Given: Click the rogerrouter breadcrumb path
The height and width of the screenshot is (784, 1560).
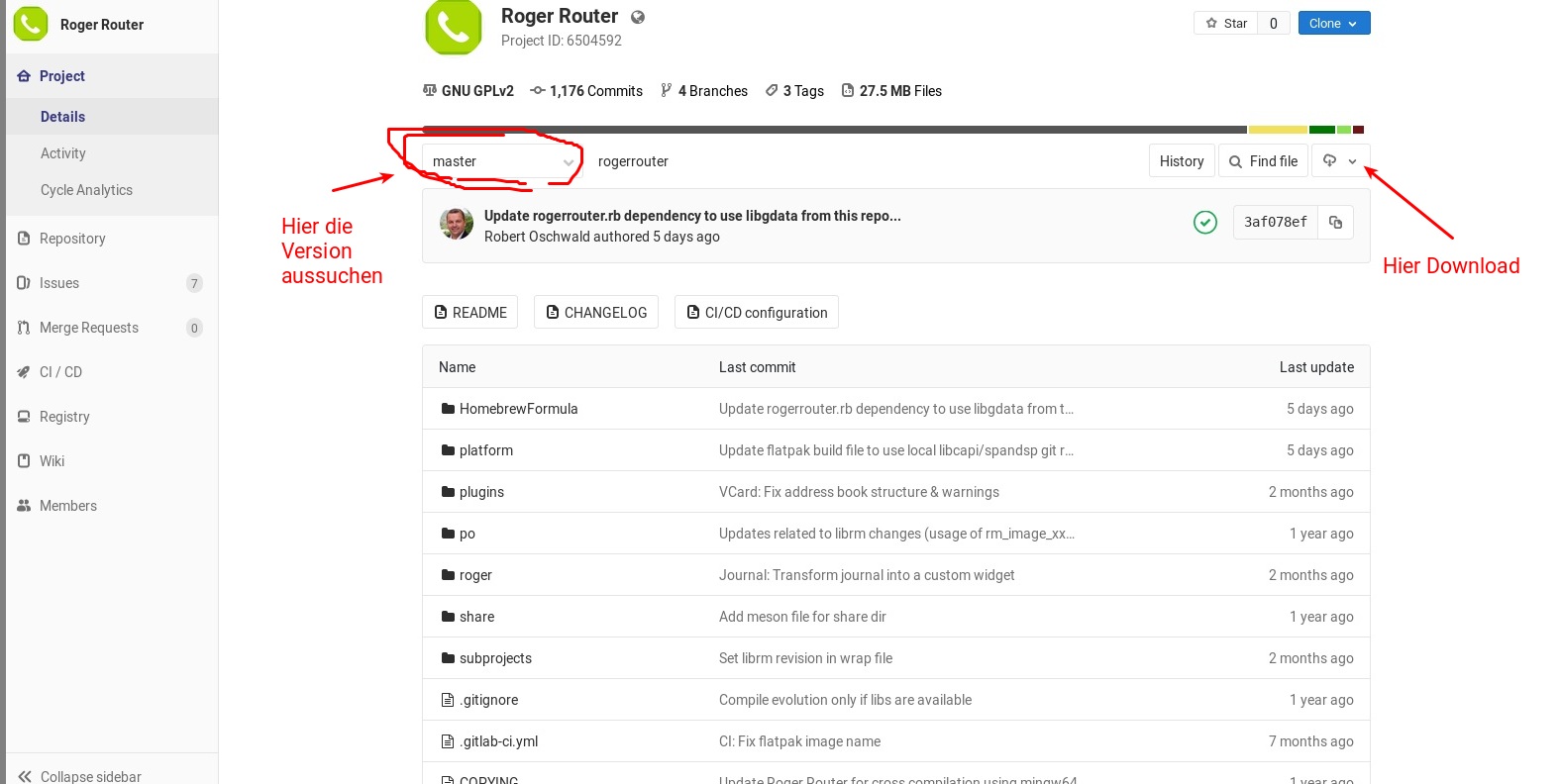Looking at the screenshot, I should [x=633, y=161].
